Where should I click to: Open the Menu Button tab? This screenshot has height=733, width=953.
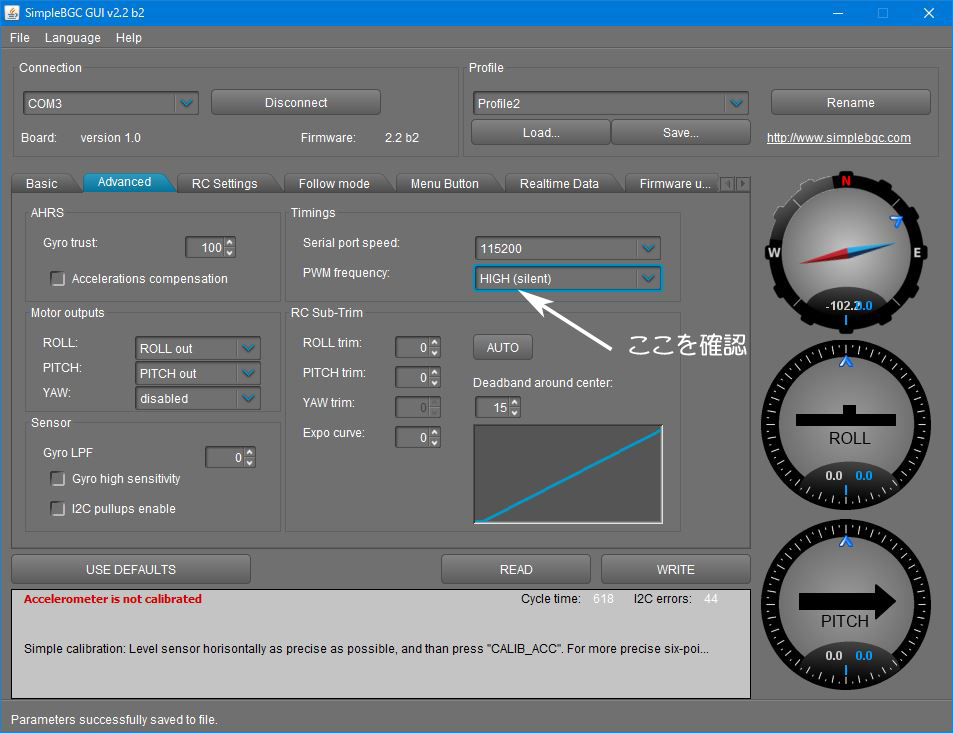pos(444,184)
